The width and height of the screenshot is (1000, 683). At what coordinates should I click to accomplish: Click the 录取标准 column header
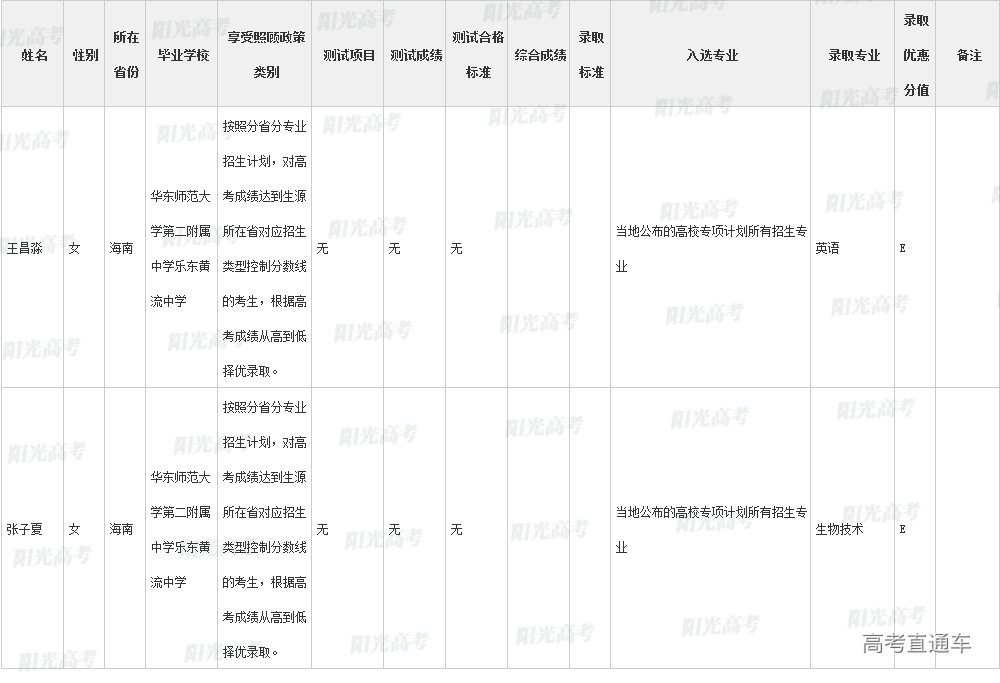591,55
